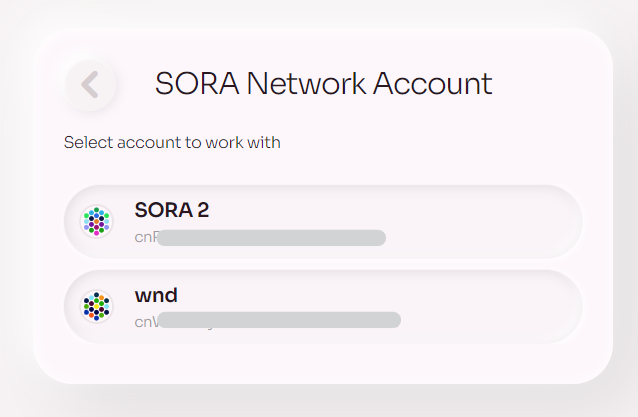The width and height of the screenshot is (638, 417).
Task: Click the masked address starting with cnF
Action: click(x=260, y=238)
